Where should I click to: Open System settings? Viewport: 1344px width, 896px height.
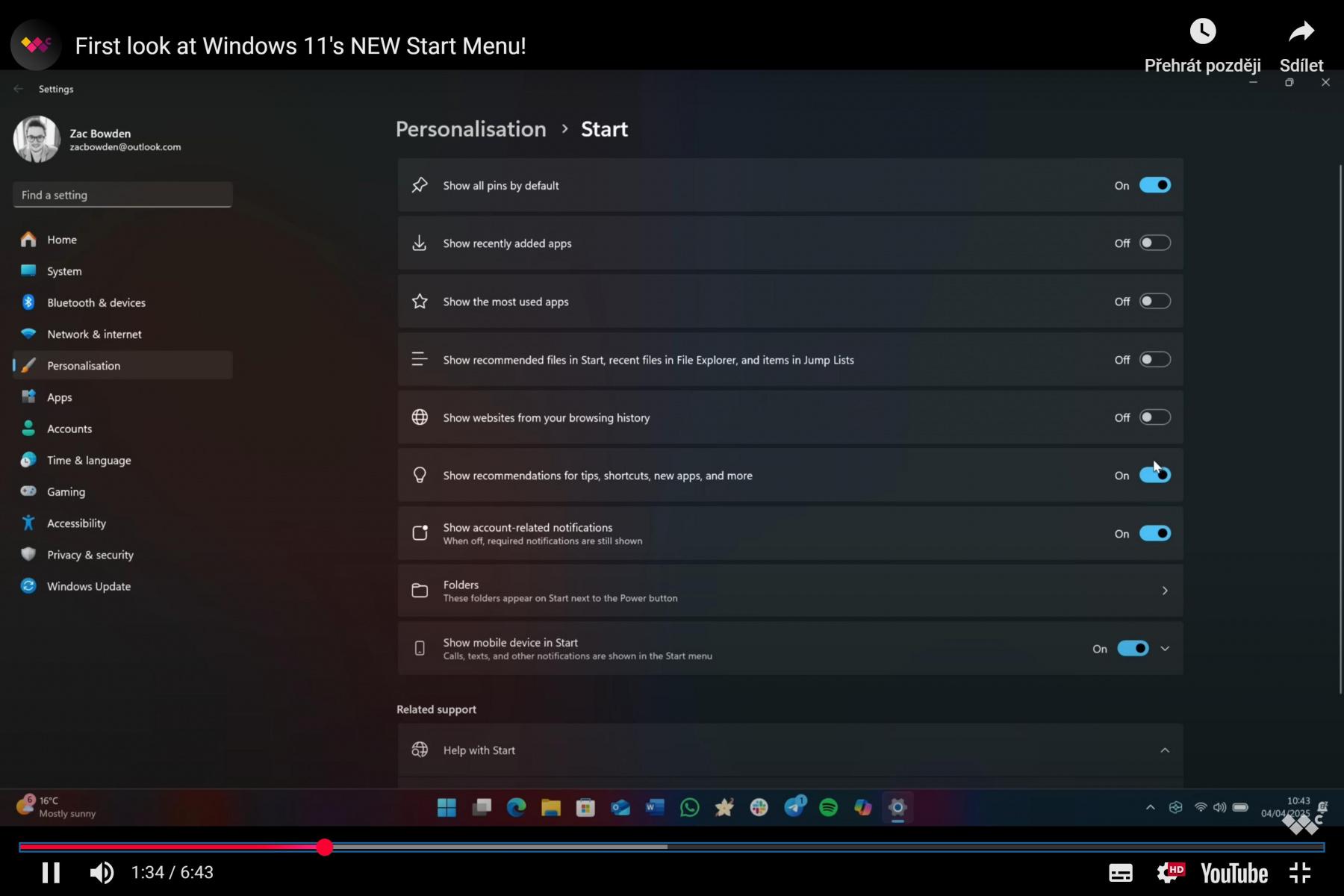(122, 271)
